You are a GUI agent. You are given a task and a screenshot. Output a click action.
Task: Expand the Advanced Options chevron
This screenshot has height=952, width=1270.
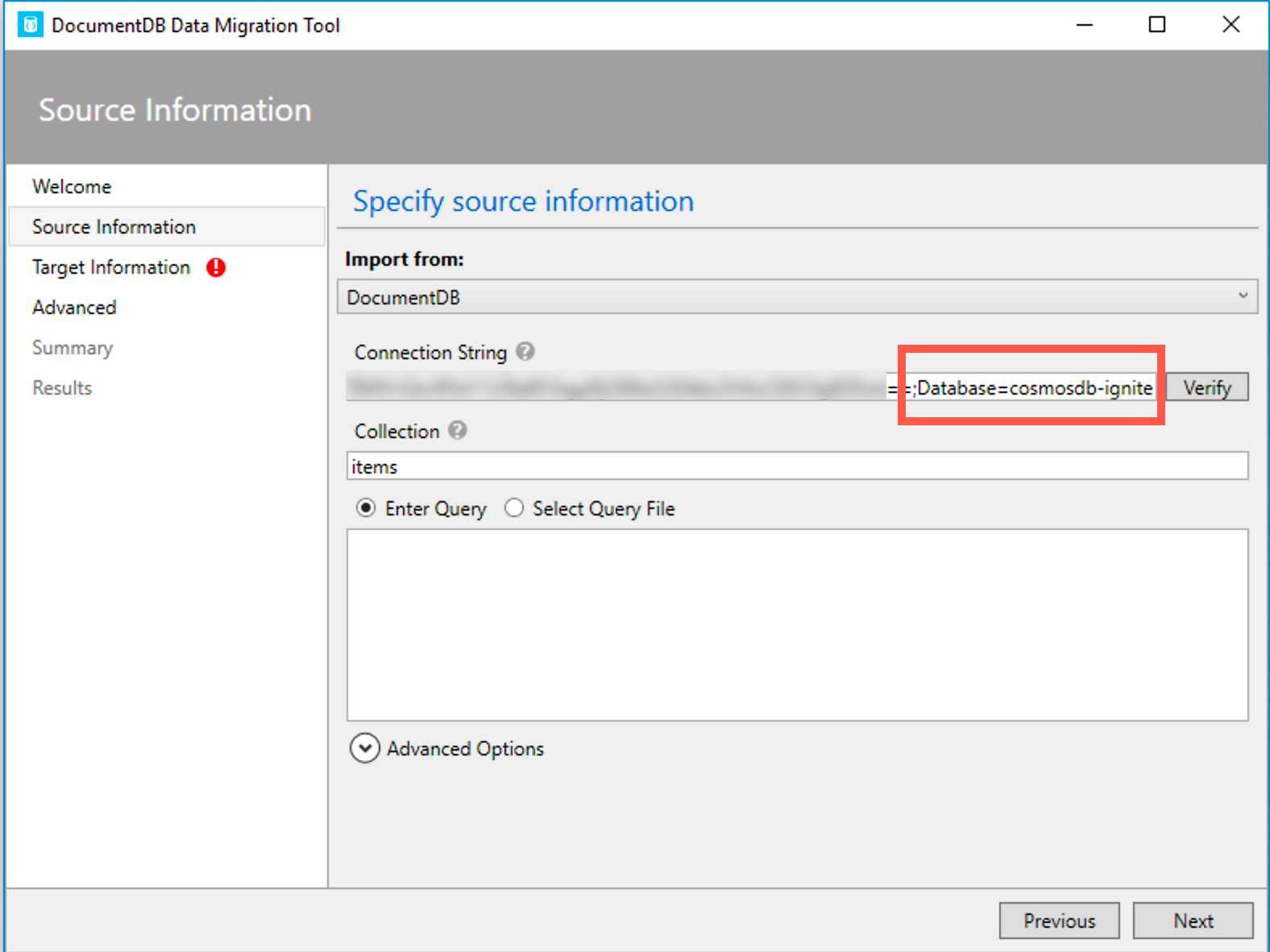click(365, 748)
